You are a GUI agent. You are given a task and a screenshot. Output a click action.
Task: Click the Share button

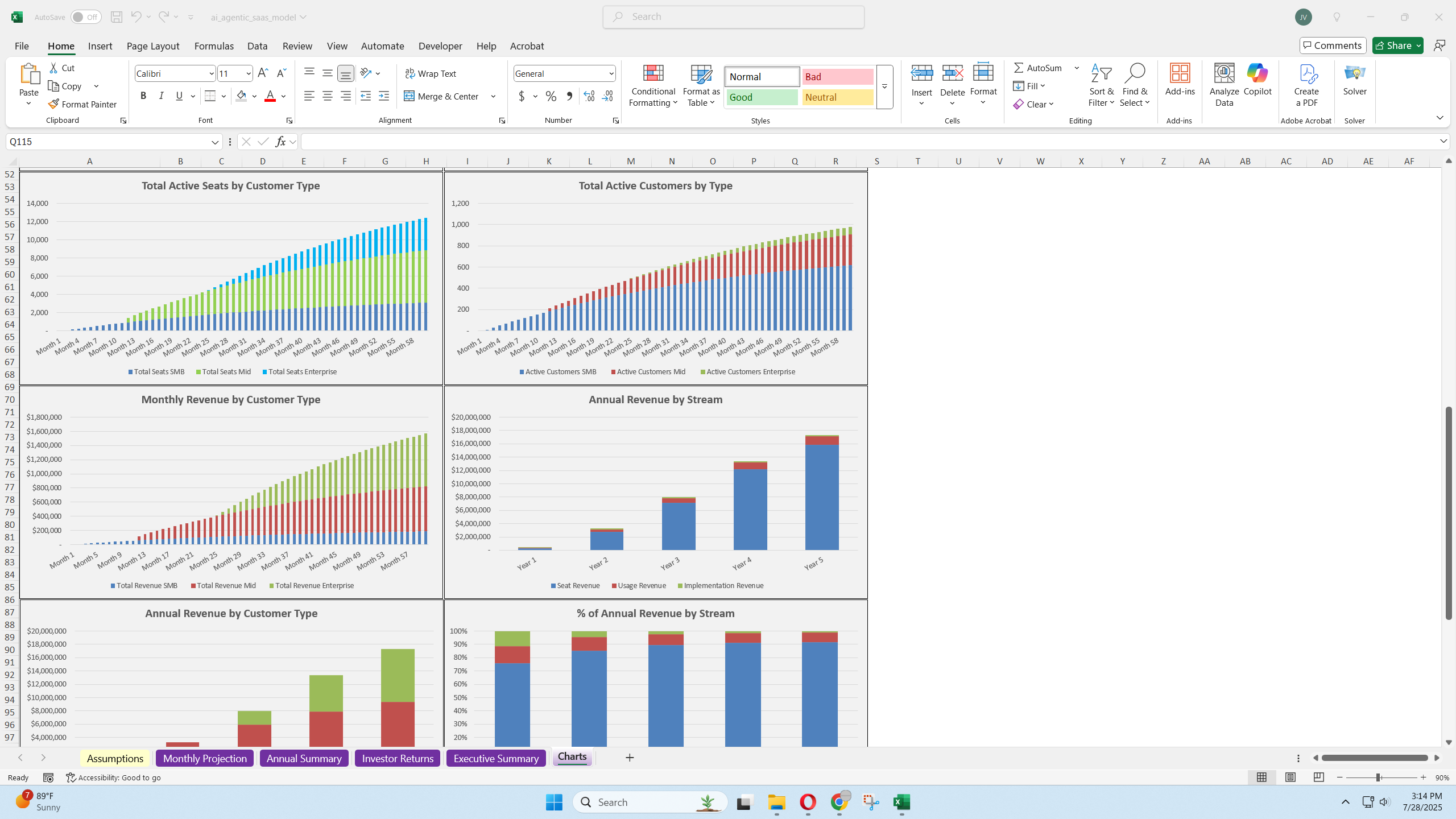point(1392,45)
